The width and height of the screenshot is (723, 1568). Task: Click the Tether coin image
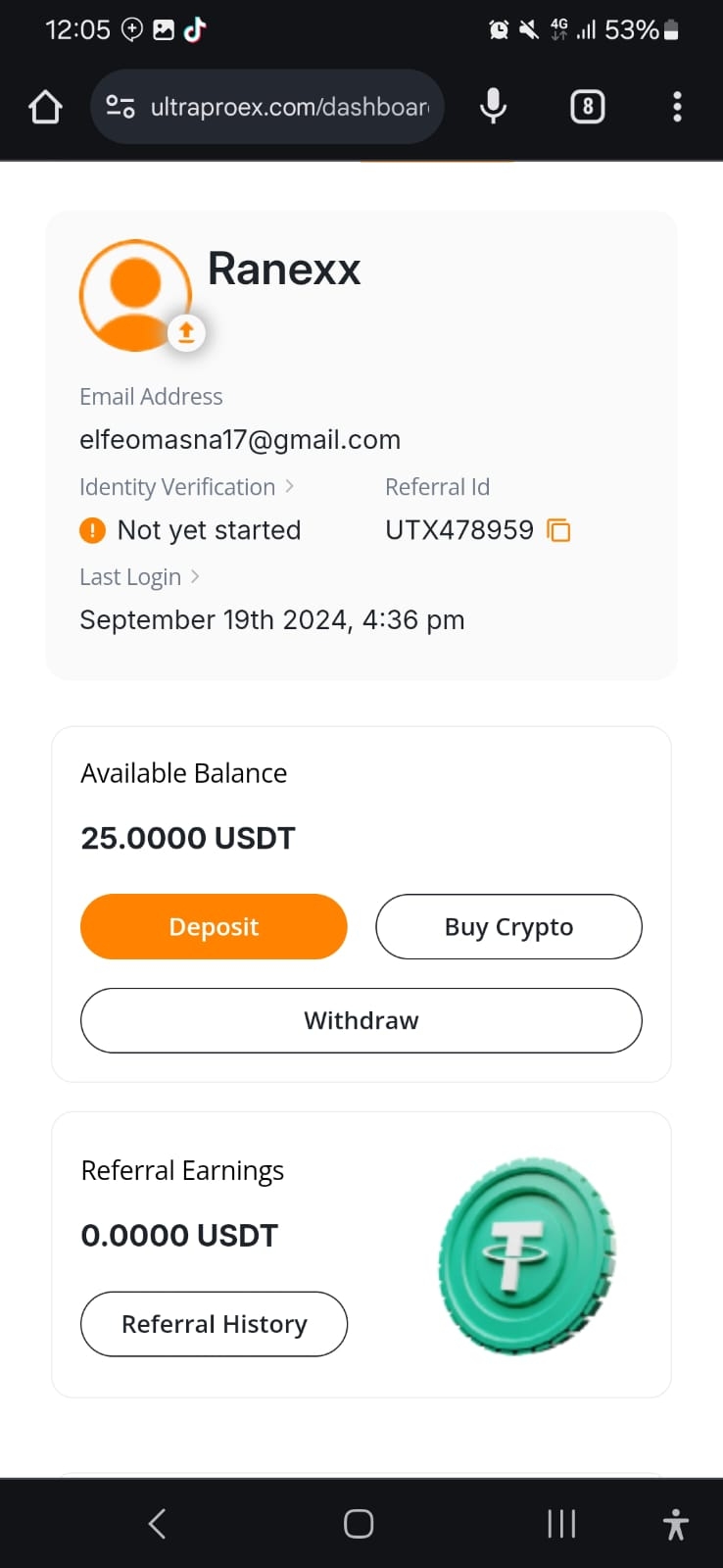point(527,1255)
